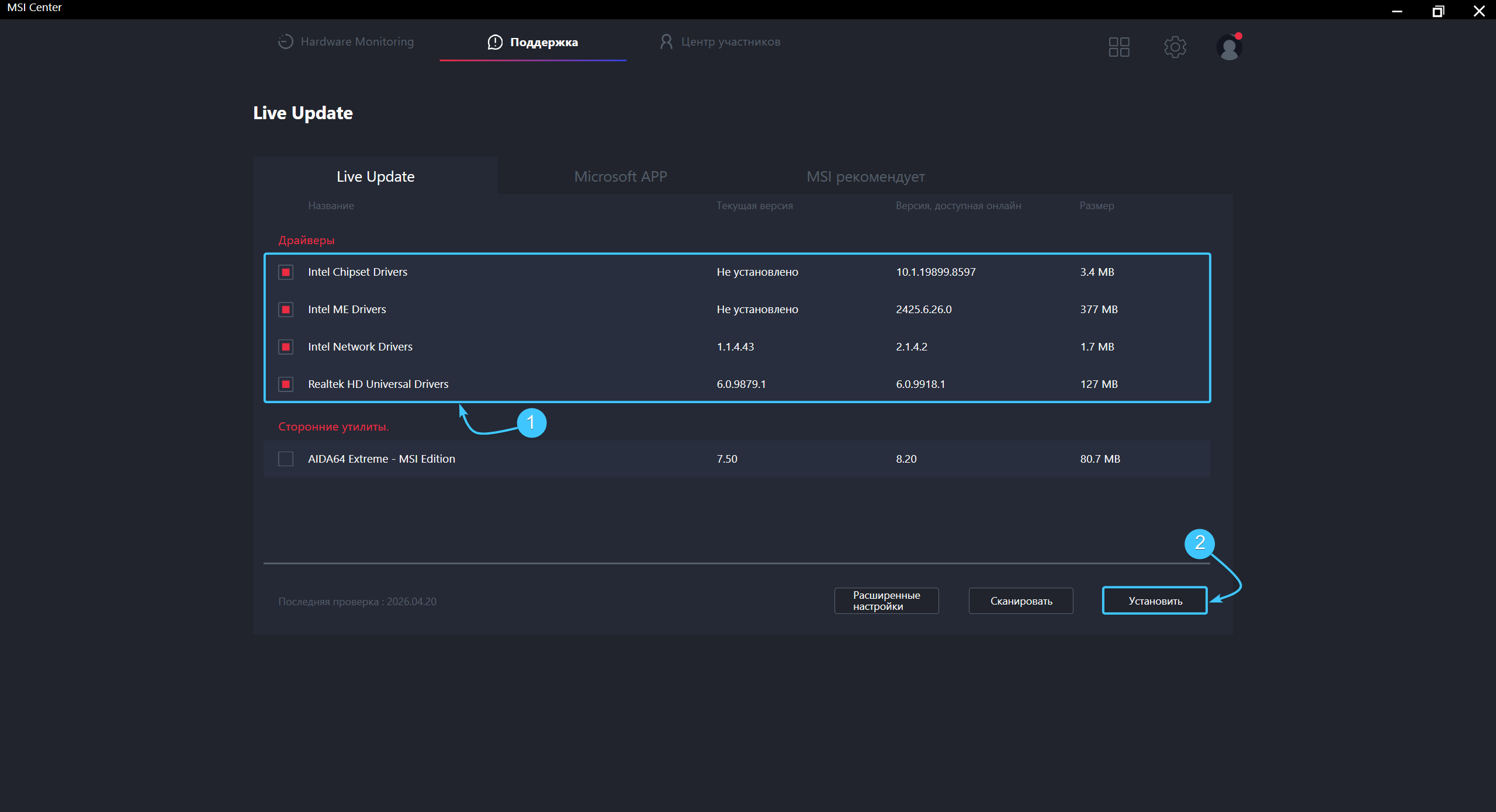This screenshot has width=1496, height=812.
Task: Minimize the MSI Center window
Action: pos(1397,11)
